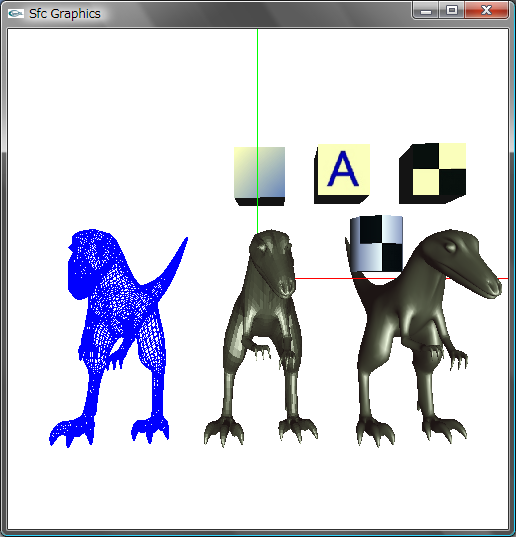This screenshot has width=516, height=537.
Task: Click the blue letter A on the cube
Action: [343, 169]
